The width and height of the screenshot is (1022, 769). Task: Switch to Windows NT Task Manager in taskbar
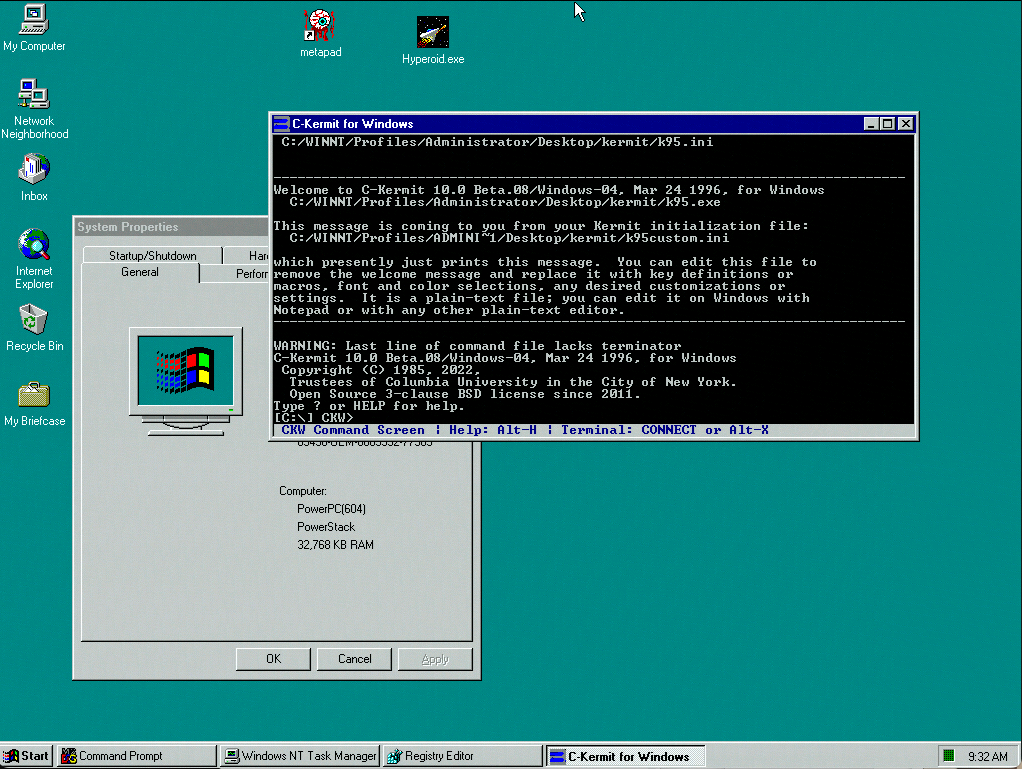coord(300,756)
